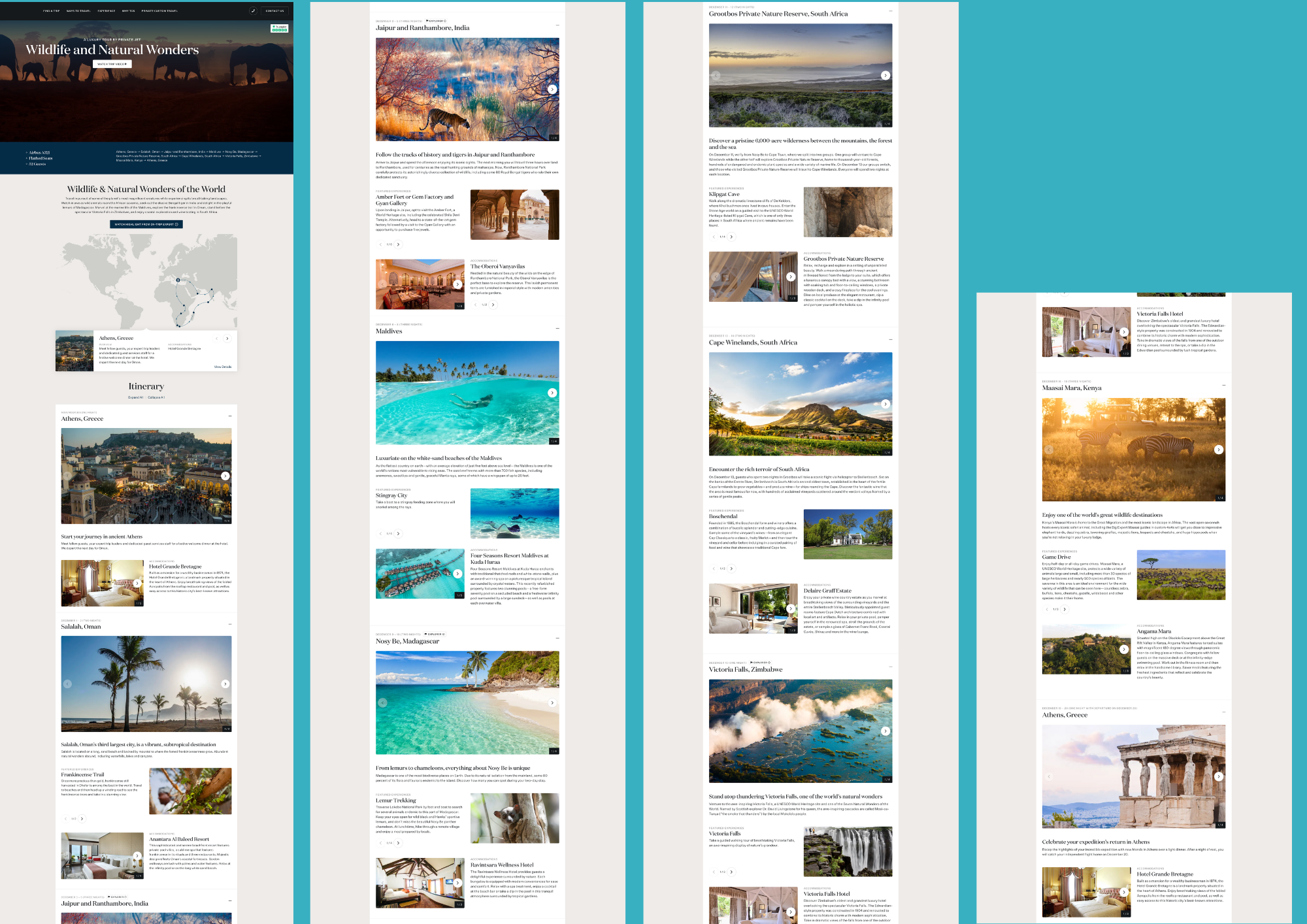Advance Maasai Mara zebra photo carousel
The image size is (1307, 924).
[x=1219, y=450]
